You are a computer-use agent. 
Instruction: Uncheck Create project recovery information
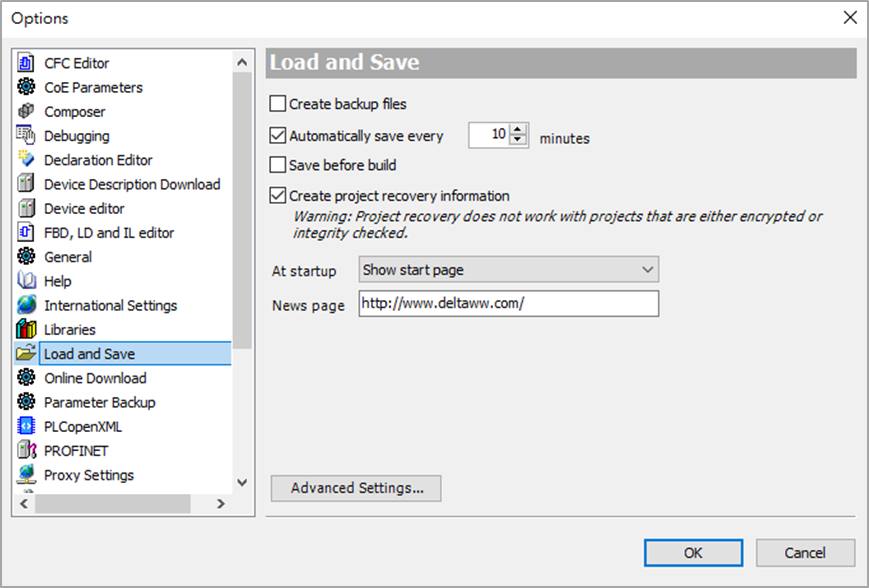(x=278, y=196)
